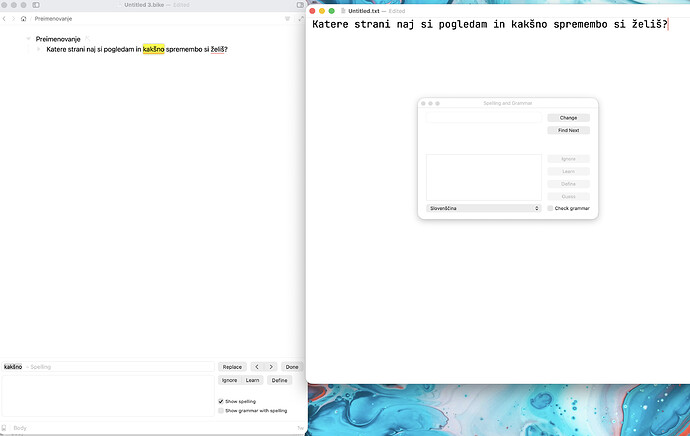690x436 pixels.
Task: Click the replacement text field in Spelling dialog
Action: point(484,117)
